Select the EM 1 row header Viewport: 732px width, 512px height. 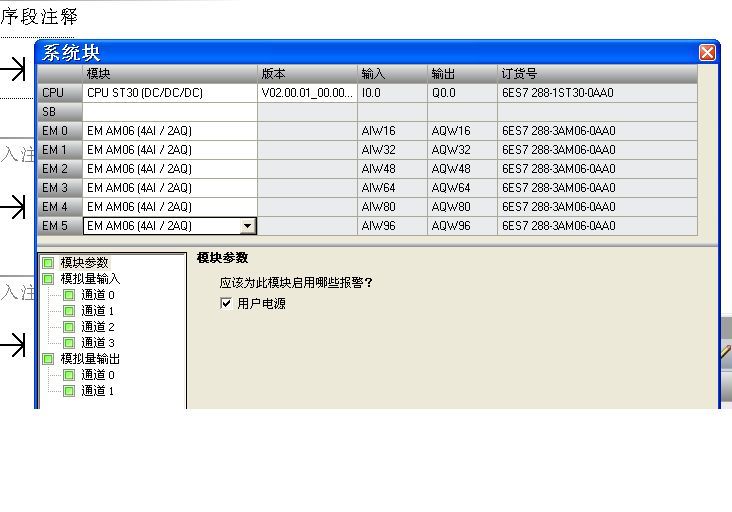(60, 150)
